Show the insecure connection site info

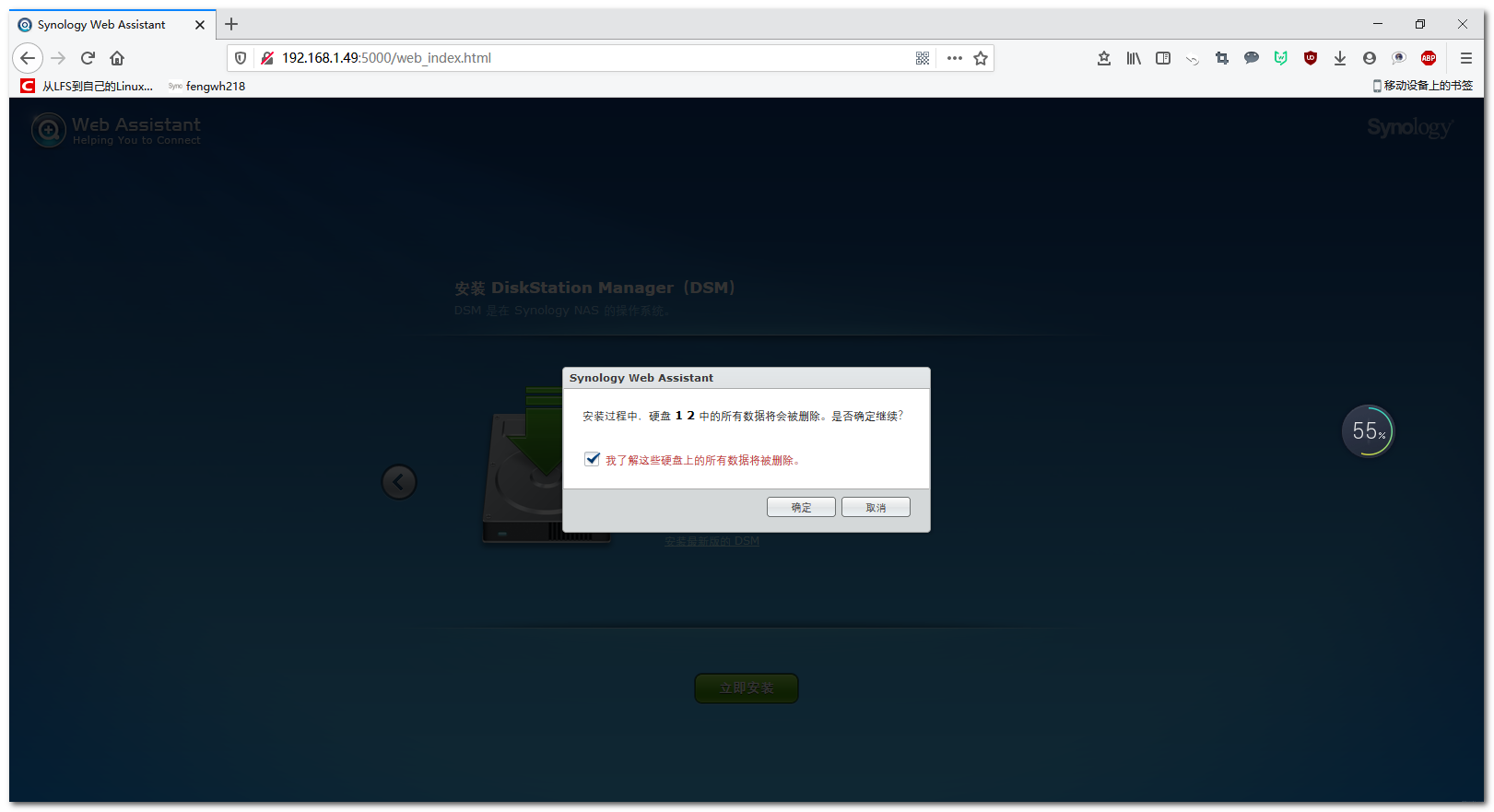(267, 58)
